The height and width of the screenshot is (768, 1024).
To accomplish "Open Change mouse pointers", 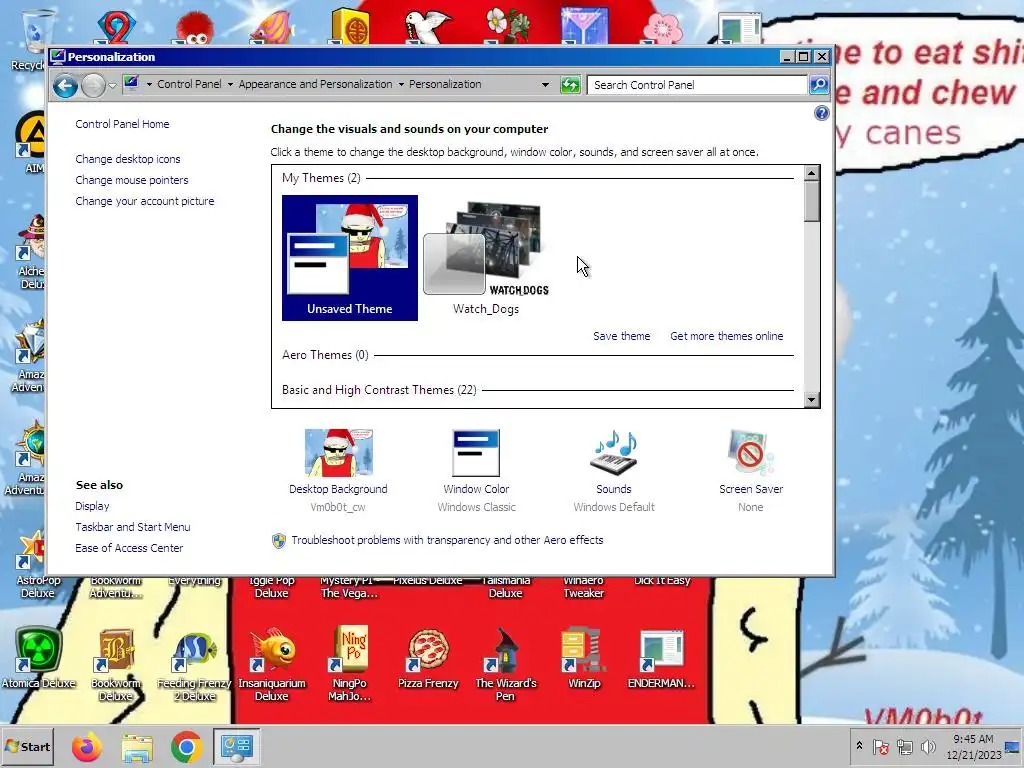I will pos(132,180).
